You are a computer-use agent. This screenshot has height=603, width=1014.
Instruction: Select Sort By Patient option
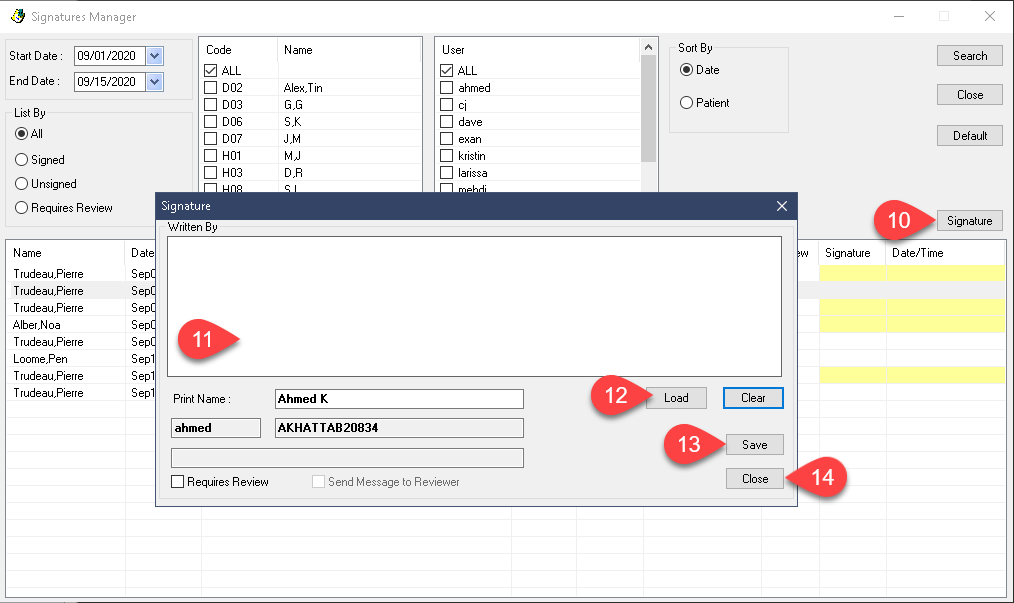pyautogui.click(x=687, y=103)
